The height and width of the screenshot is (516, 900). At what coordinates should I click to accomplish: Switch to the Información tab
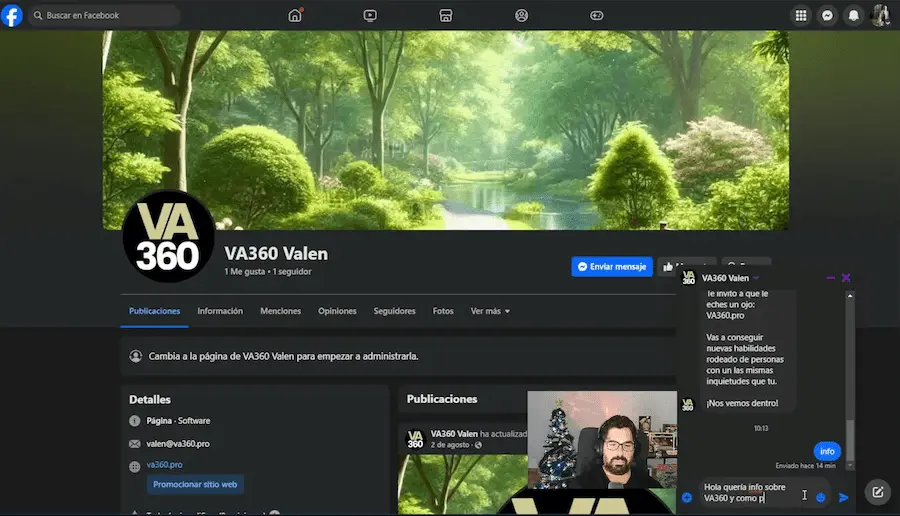point(220,311)
